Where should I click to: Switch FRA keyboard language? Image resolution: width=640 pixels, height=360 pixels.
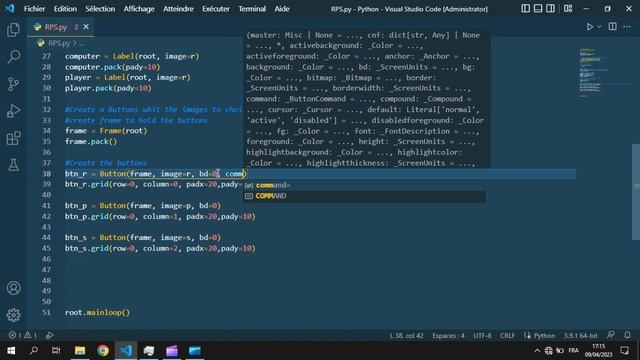point(573,351)
